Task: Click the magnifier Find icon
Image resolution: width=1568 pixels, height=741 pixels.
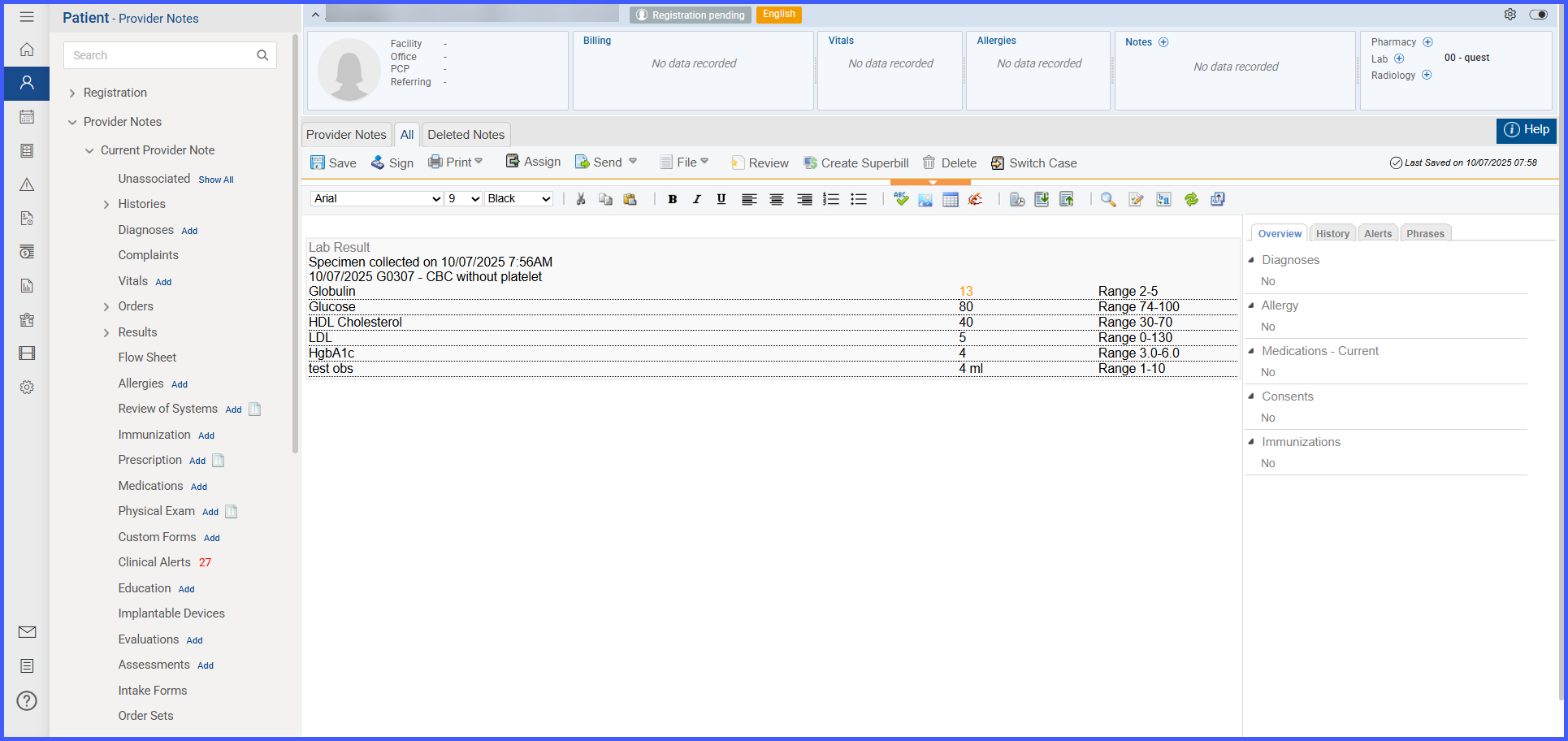Action: pyautogui.click(x=1108, y=199)
